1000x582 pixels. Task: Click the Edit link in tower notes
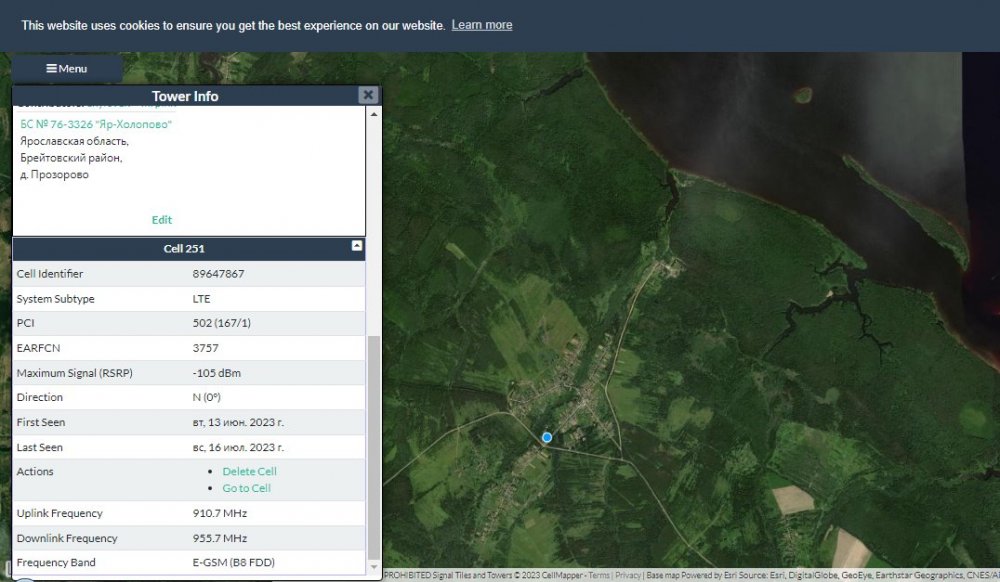[161, 220]
